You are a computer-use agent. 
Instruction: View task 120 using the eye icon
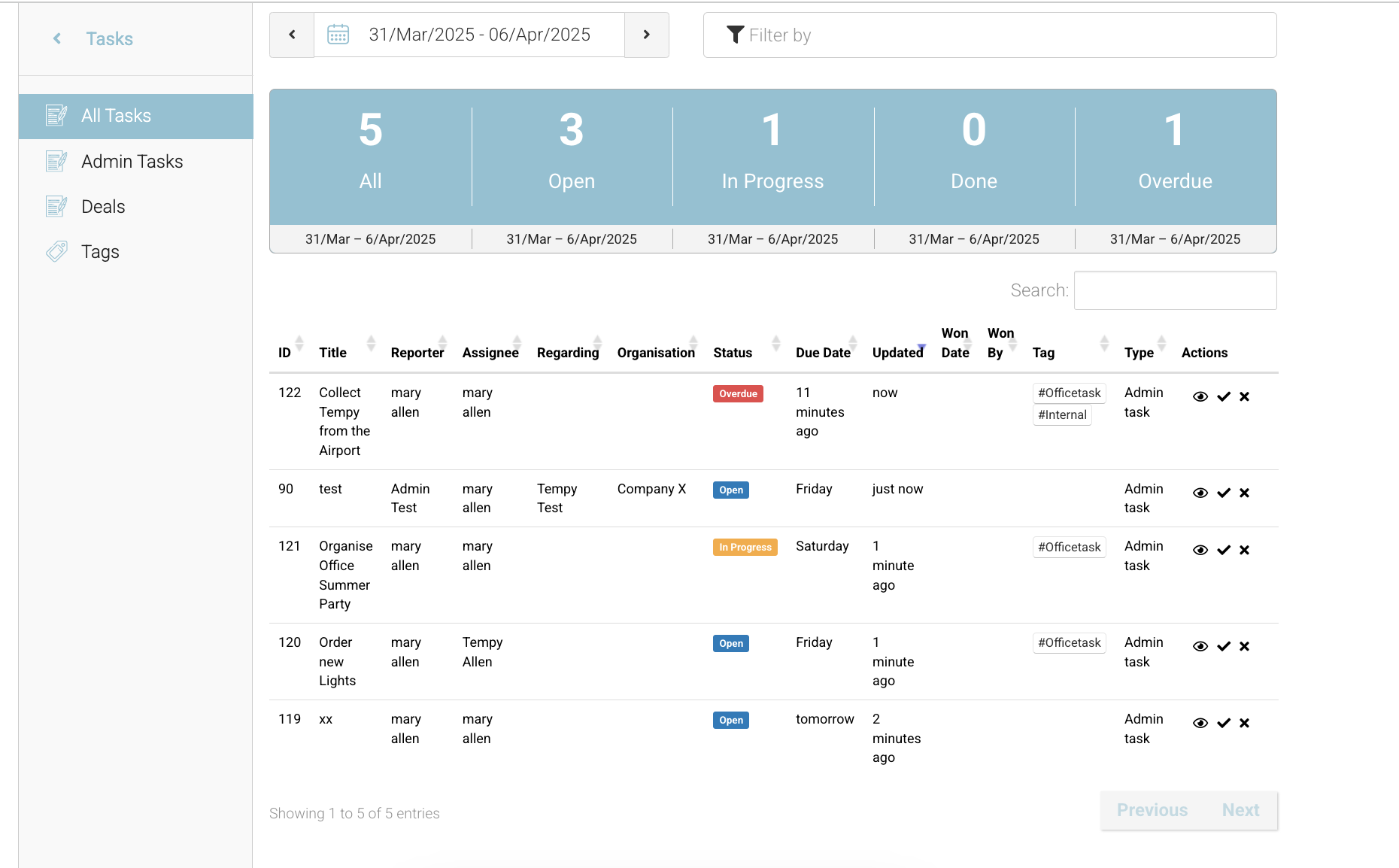(x=1200, y=646)
